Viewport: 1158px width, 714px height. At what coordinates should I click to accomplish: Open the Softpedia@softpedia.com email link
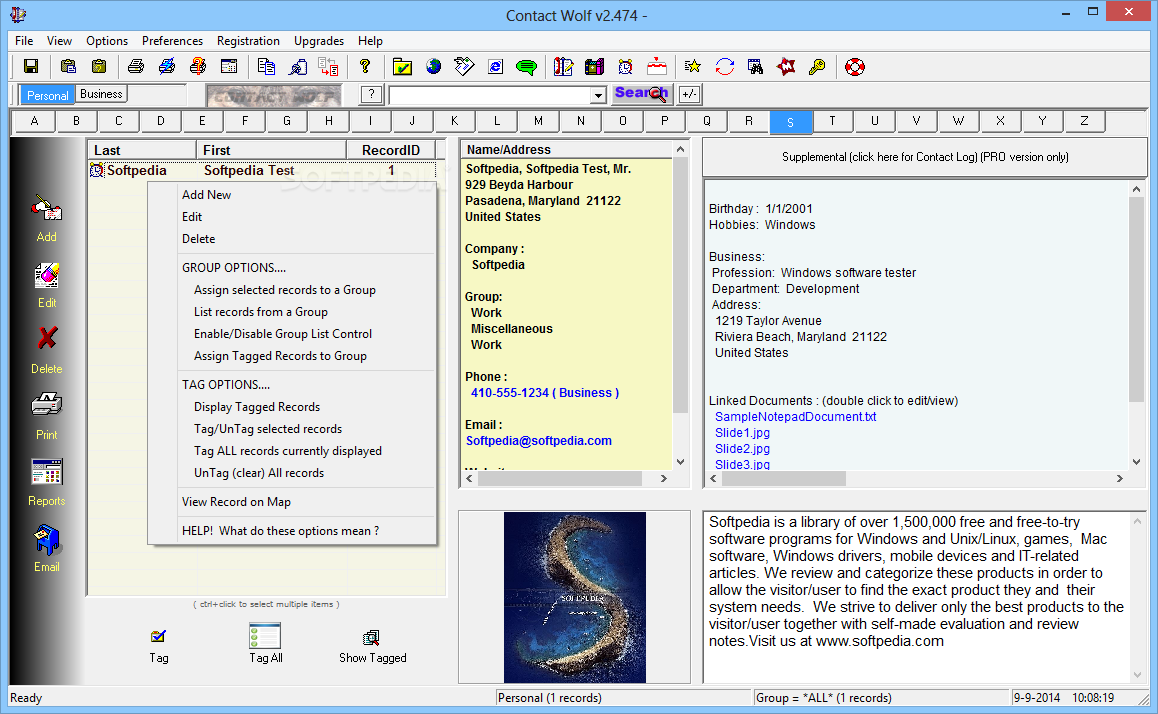538,441
